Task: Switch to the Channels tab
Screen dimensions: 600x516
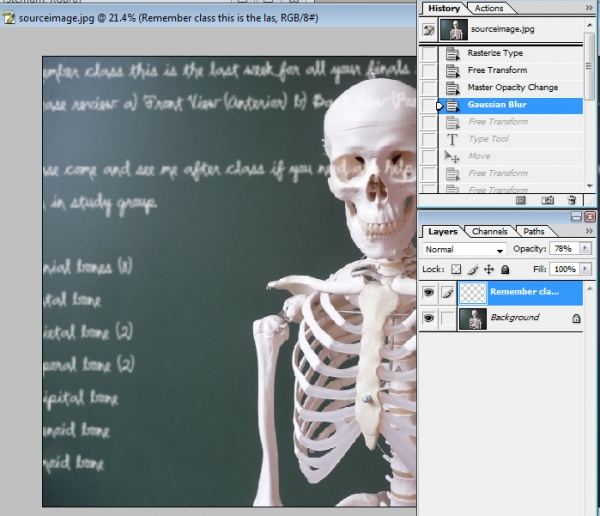Action: pyautogui.click(x=489, y=232)
